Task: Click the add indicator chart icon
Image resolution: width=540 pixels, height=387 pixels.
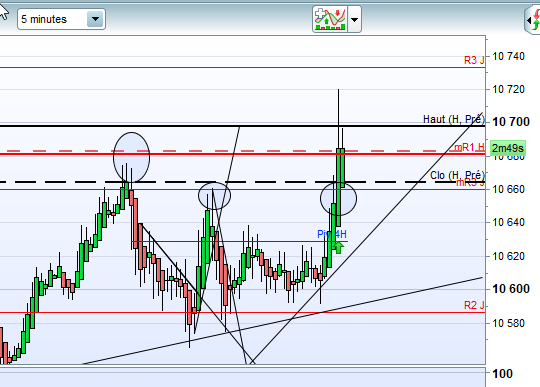Action: click(x=330, y=19)
